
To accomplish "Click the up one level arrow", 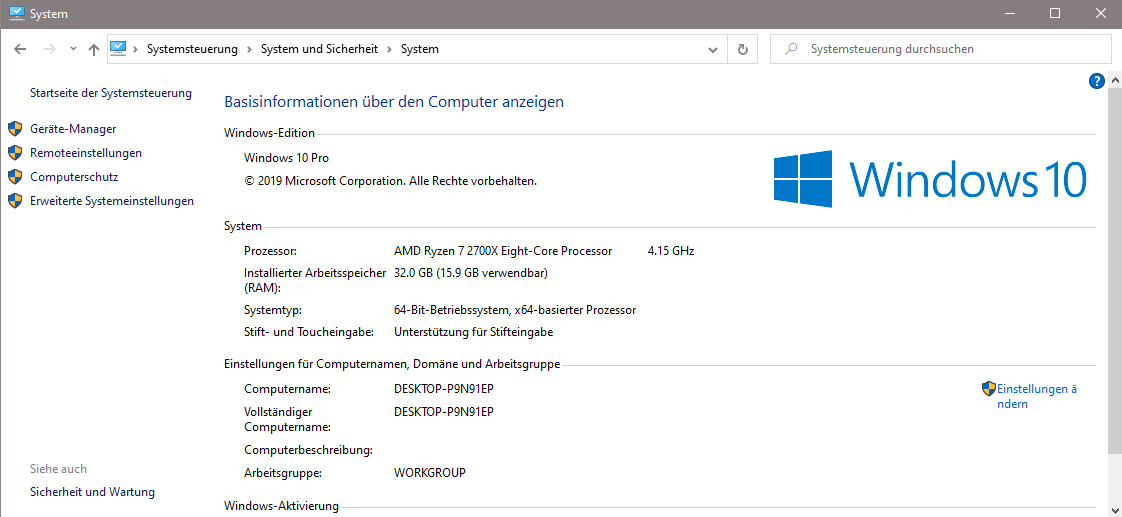I will point(93,49).
